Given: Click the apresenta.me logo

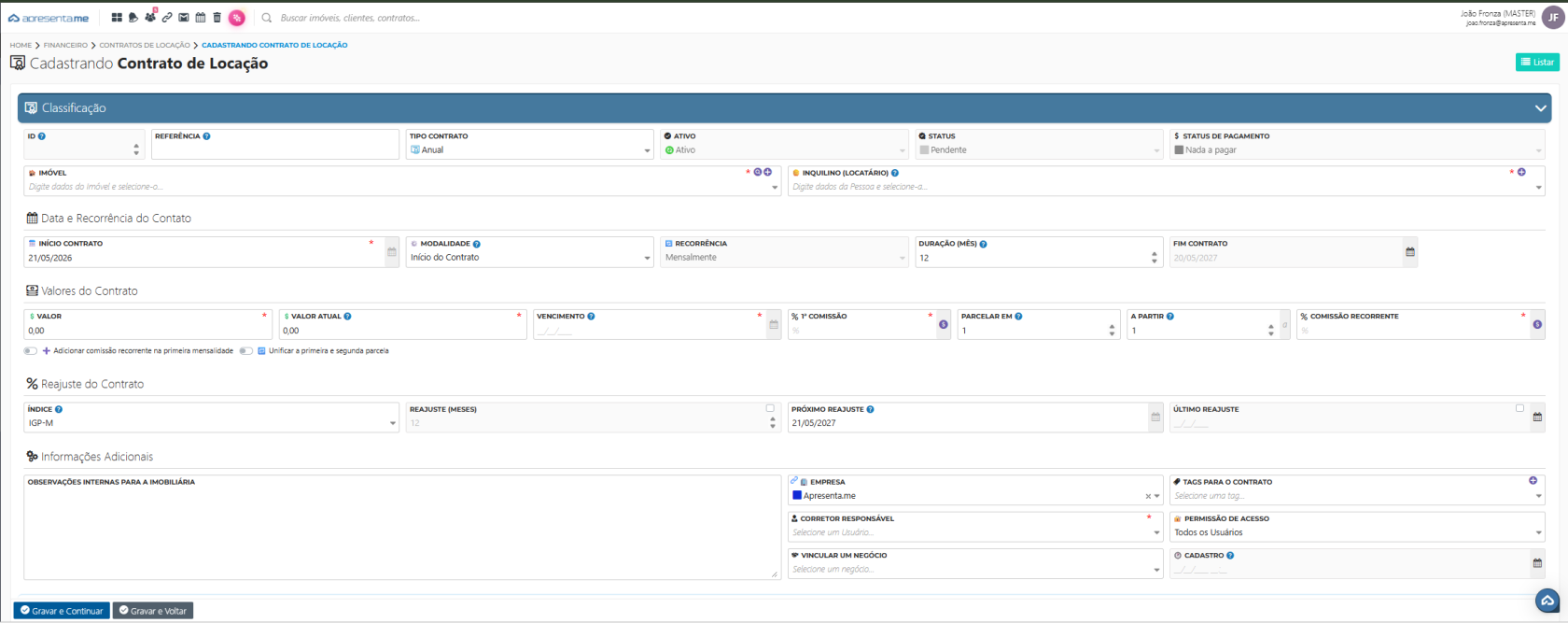Looking at the screenshot, I should [x=49, y=18].
